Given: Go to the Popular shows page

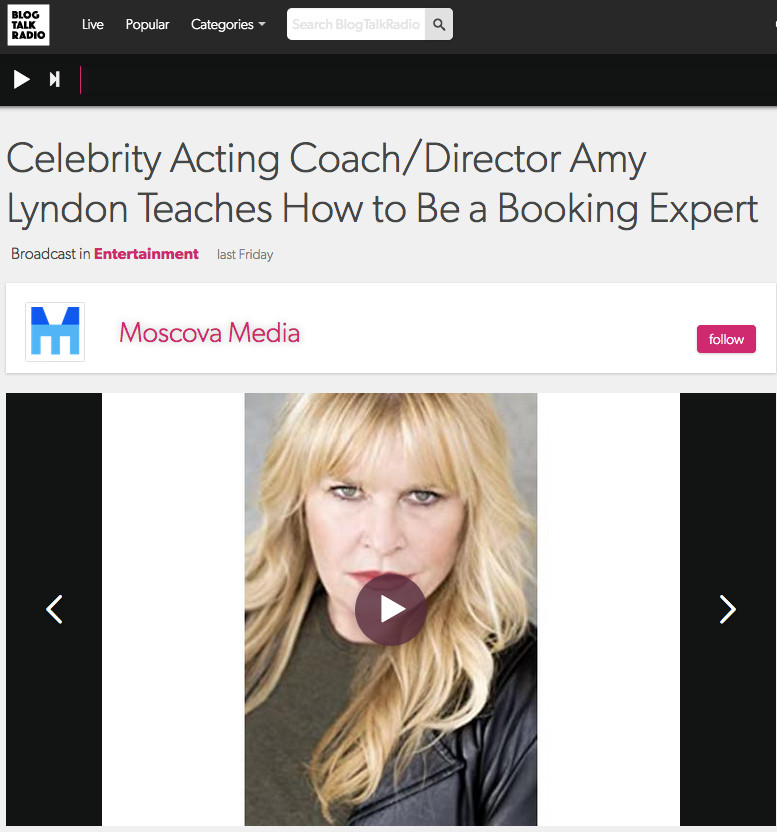Looking at the screenshot, I should tap(147, 24).
